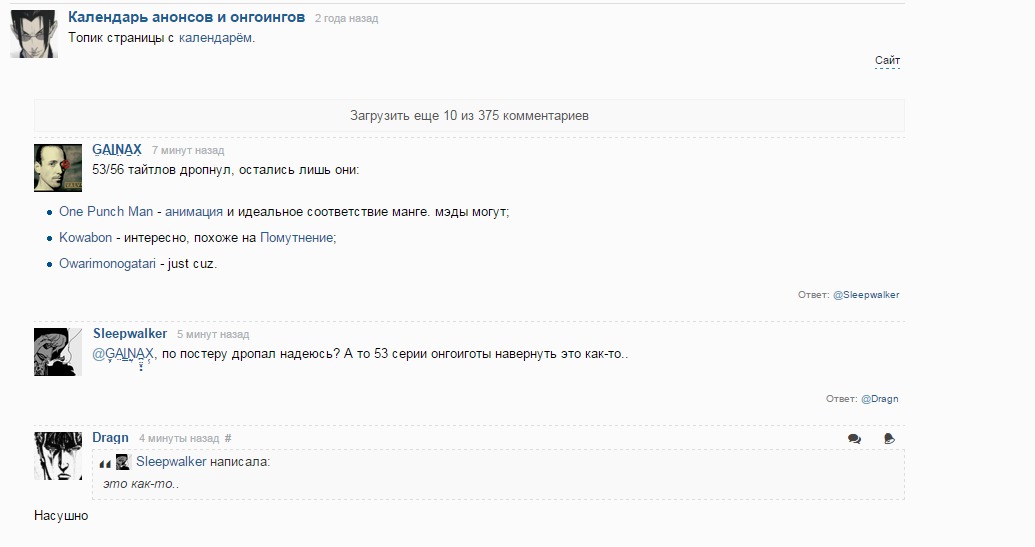
Task: Open the "Сайт" link
Action: point(887,61)
